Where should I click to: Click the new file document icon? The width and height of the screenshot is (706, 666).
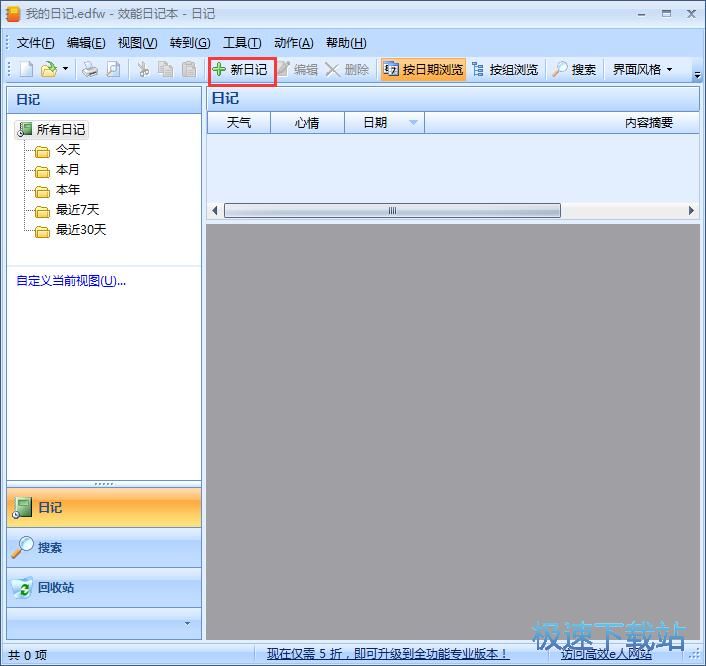(x=27, y=69)
